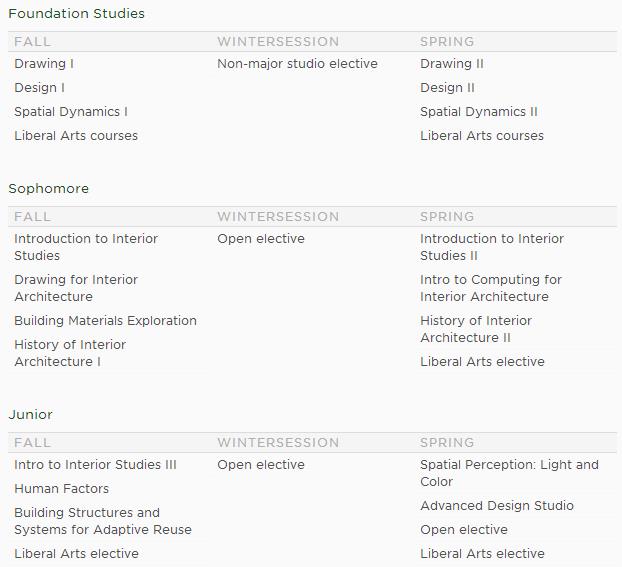Click the Junior section heading
This screenshot has height=567, width=622.
[31, 415]
